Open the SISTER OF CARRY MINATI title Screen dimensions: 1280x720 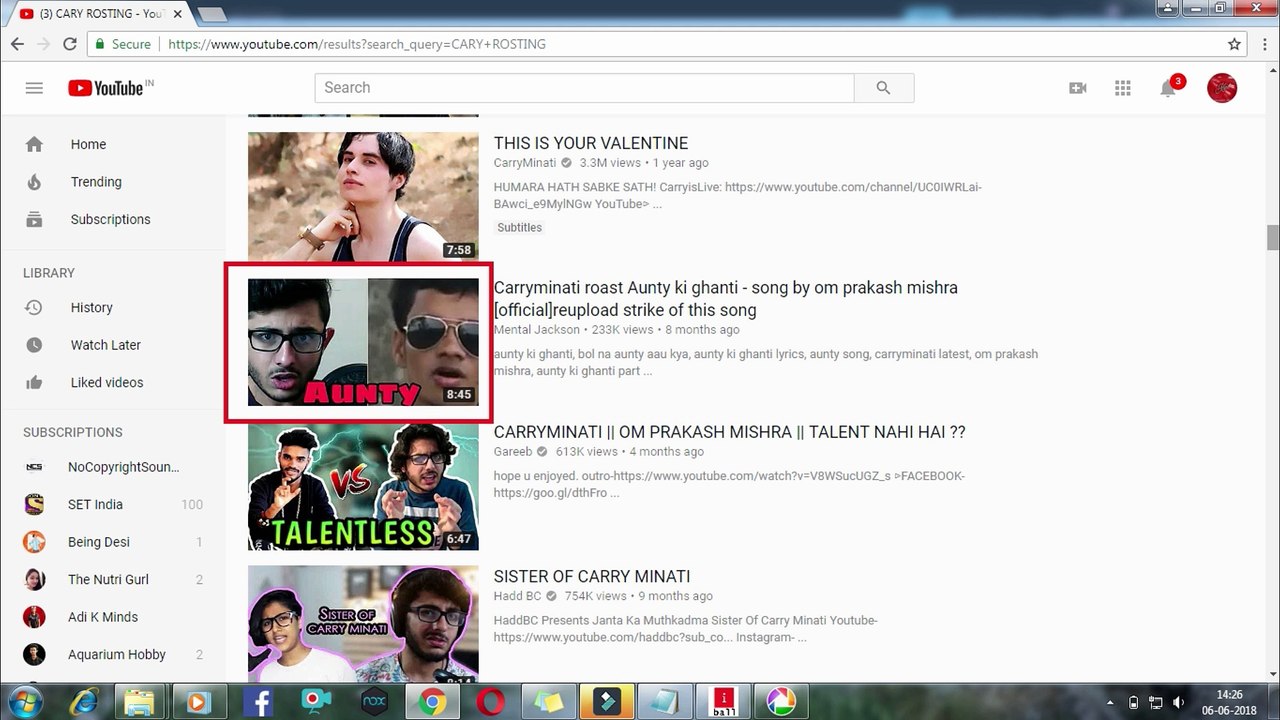592,576
